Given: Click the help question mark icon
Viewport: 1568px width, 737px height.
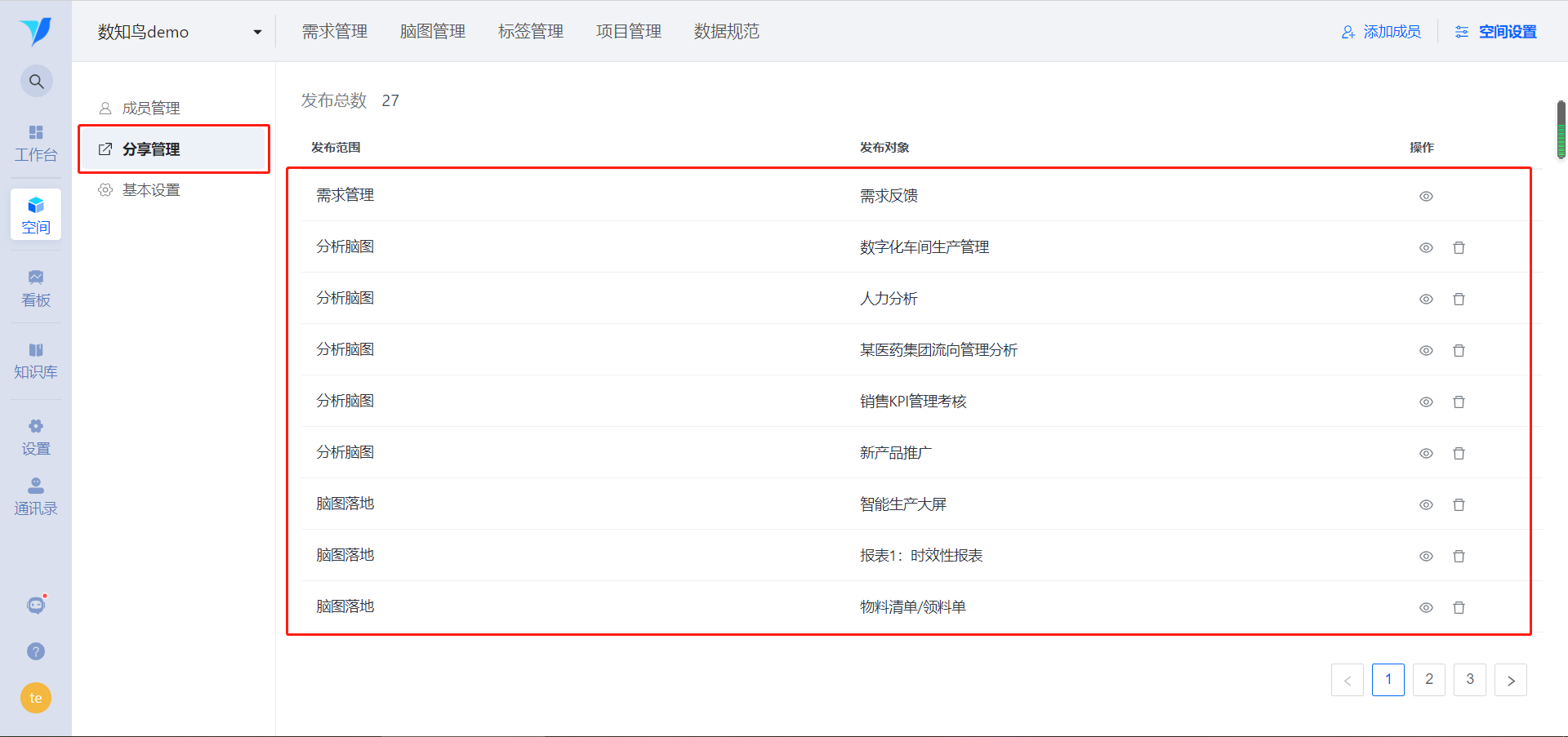Looking at the screenshot, I should click(x=36, y=651).
